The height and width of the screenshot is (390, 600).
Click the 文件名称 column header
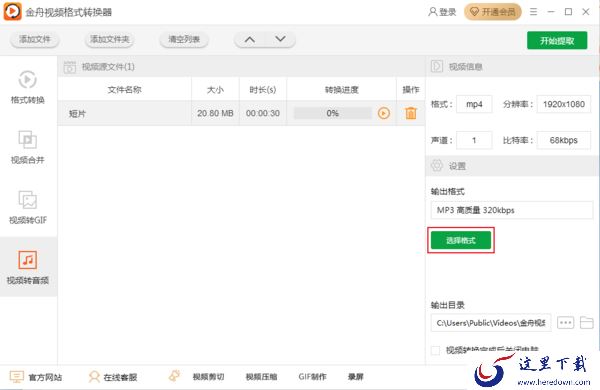pos(124,90)
